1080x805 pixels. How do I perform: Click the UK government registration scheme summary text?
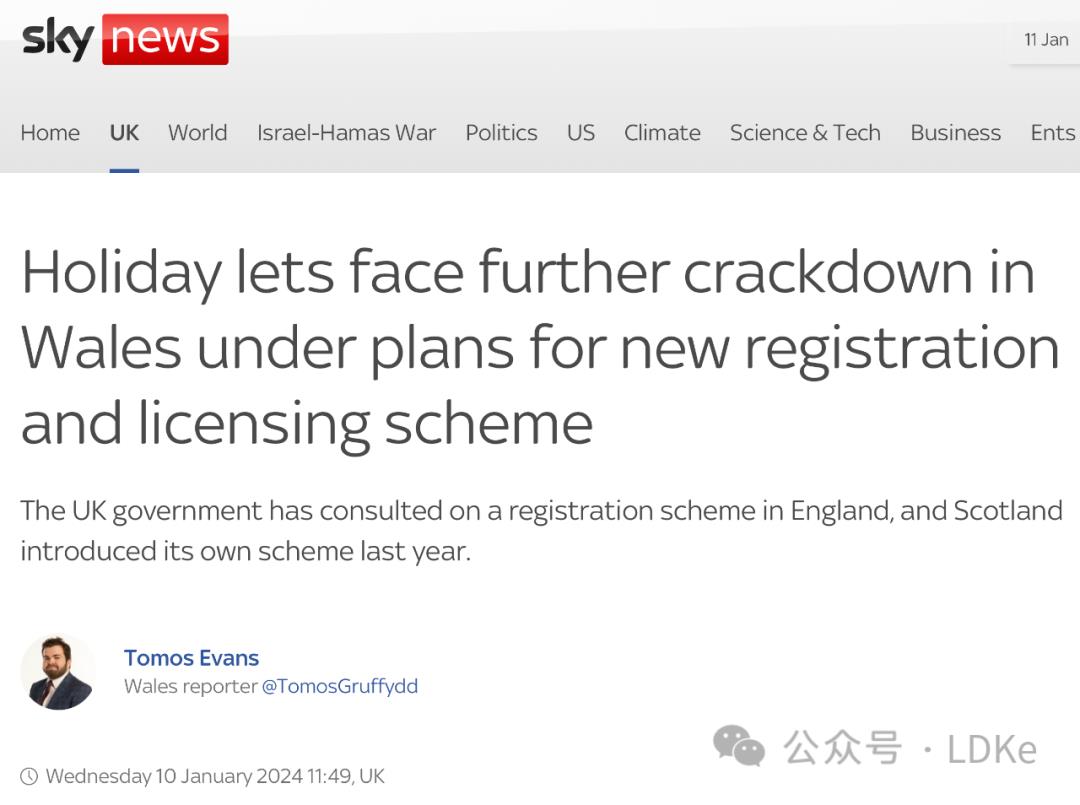tap(540, 530)
